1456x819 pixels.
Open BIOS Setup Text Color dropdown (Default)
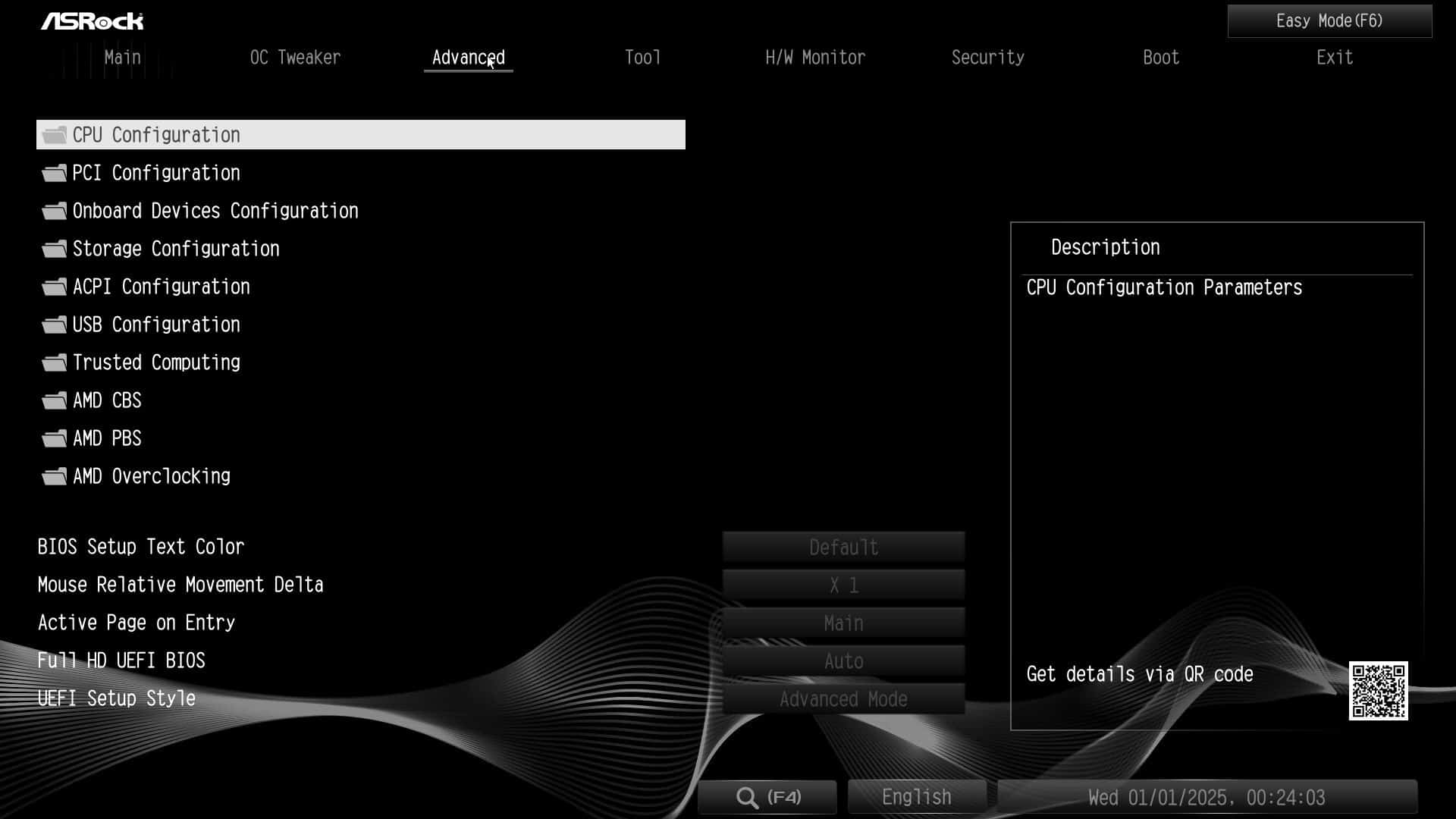coord(843,547)
